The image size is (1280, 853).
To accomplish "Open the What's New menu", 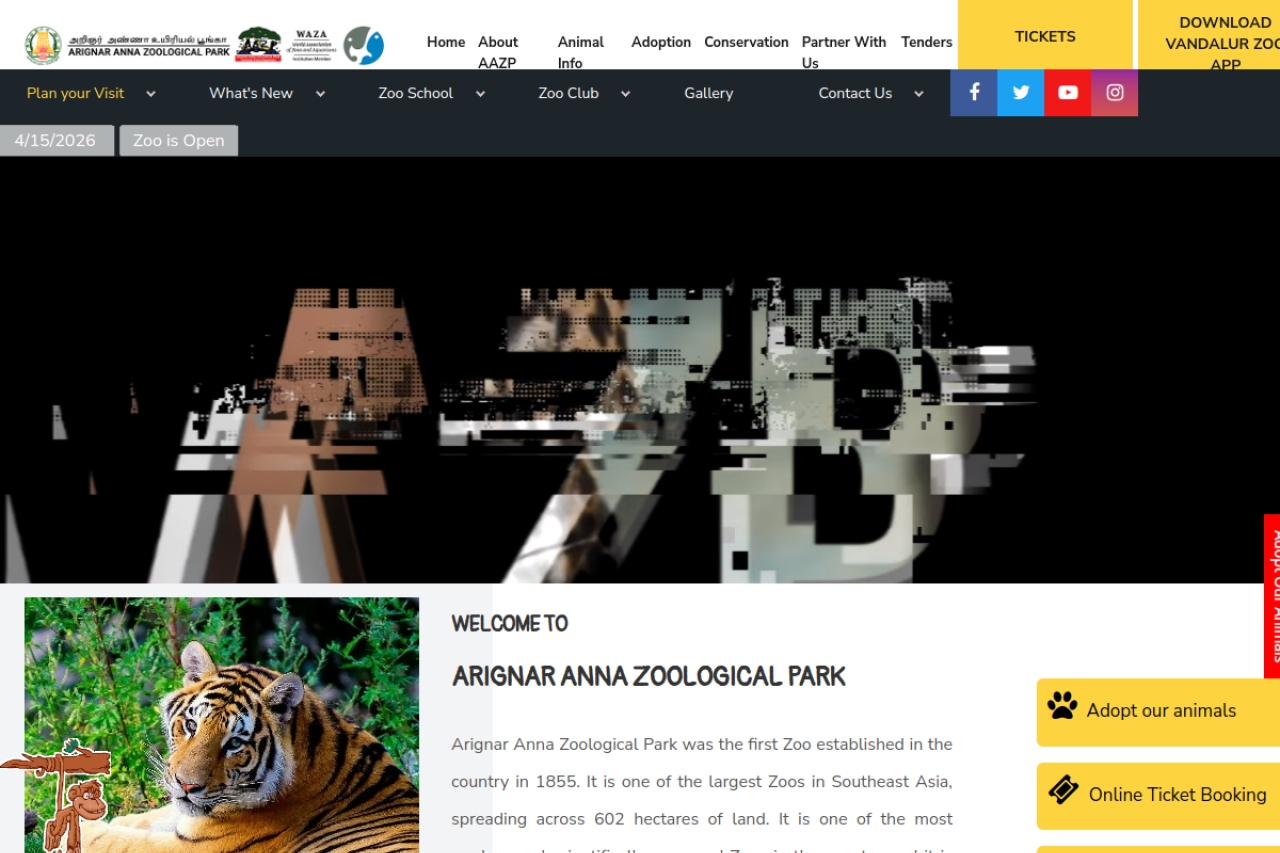I will [x=251, y=93].
